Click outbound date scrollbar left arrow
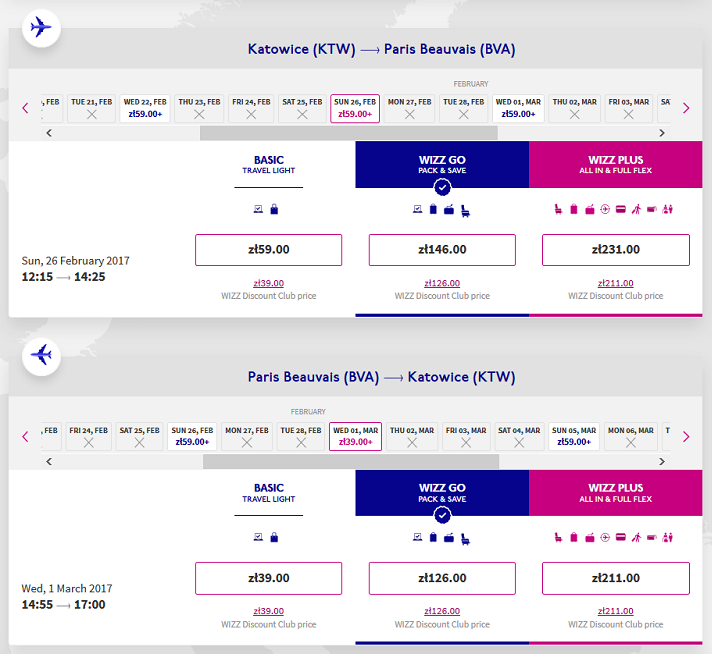Viewport: 712px width, 654px height. click(x=49, y=133)
